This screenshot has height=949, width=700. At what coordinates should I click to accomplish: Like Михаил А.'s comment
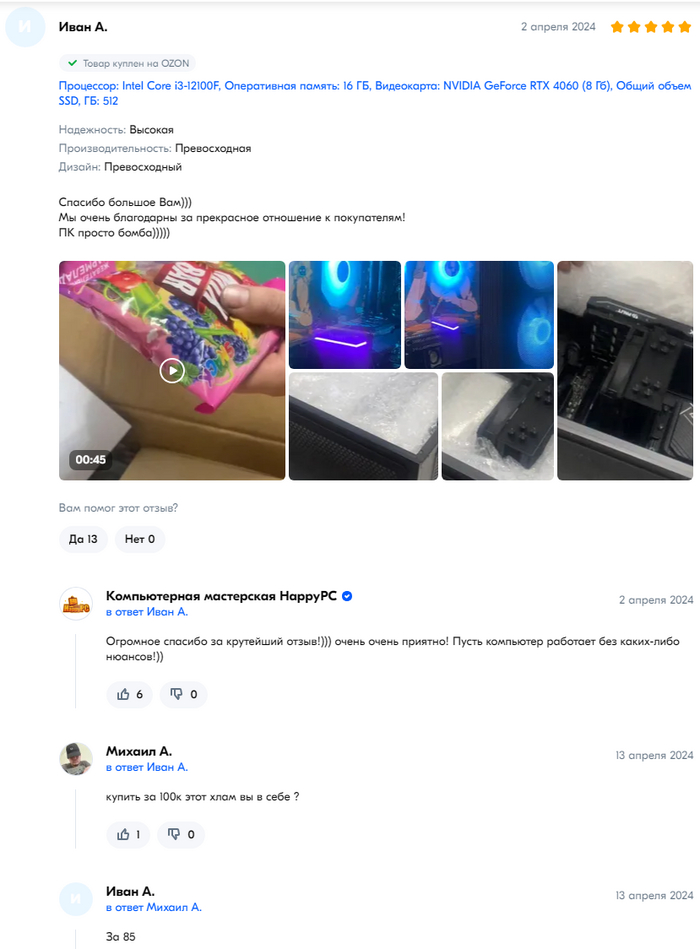pyautogui.click(x=128, y=835)
